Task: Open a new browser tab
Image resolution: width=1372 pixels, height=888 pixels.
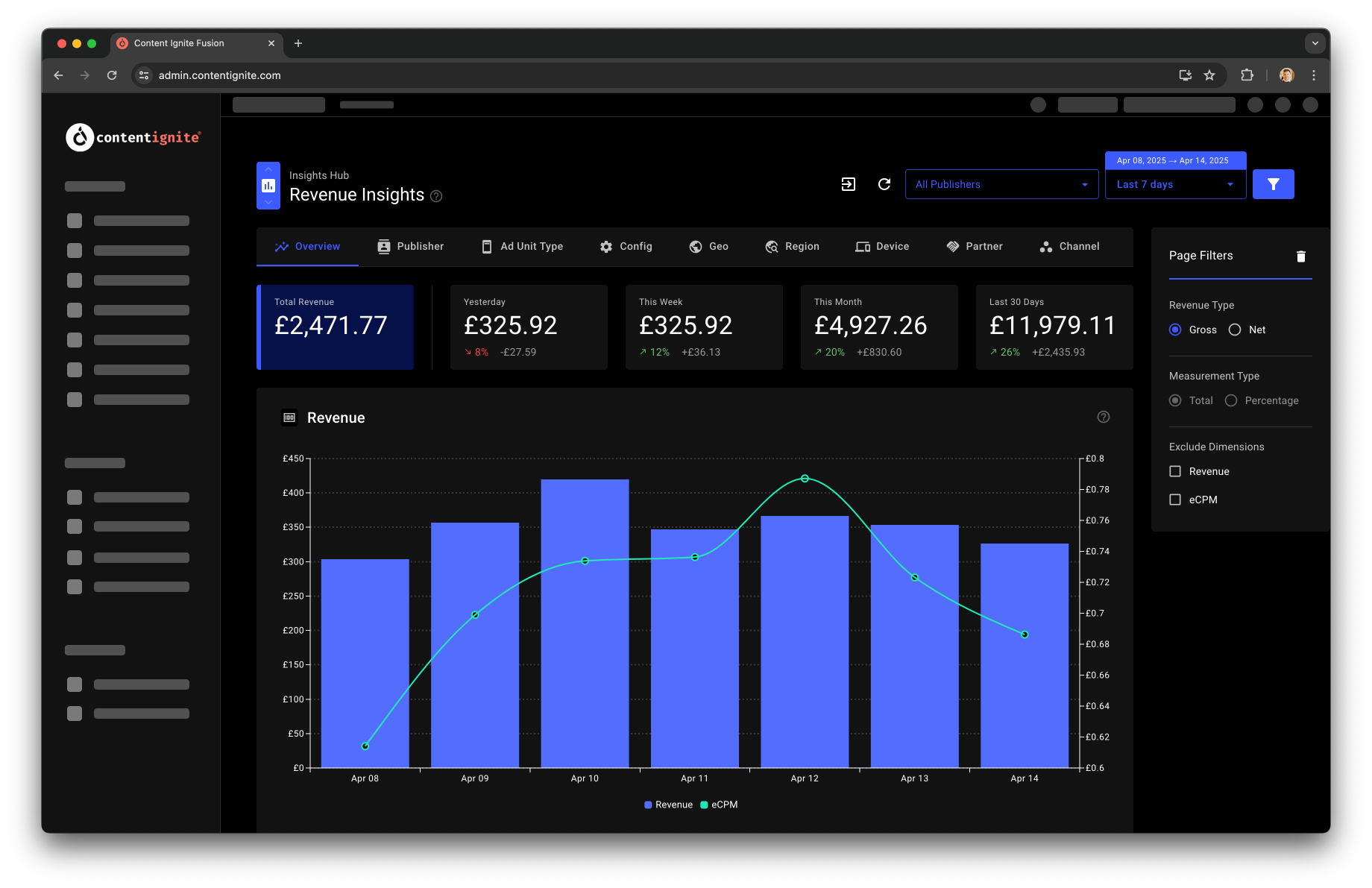Action: pyautogui.click(x=298, y=43)
